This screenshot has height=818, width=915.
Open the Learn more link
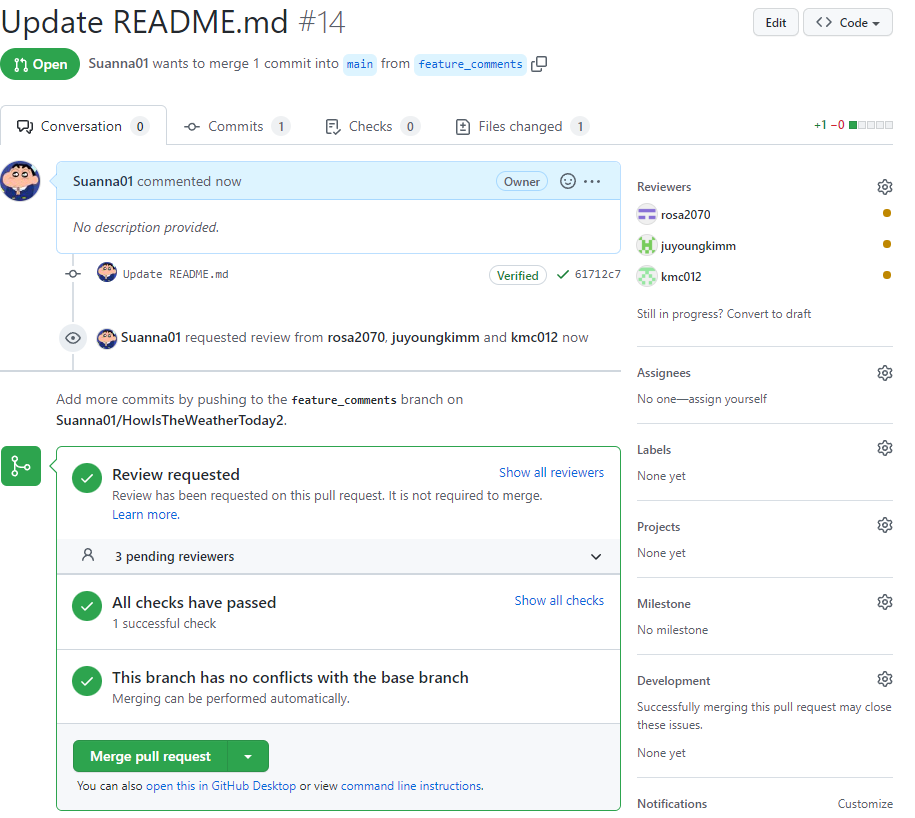click(146, 515)
